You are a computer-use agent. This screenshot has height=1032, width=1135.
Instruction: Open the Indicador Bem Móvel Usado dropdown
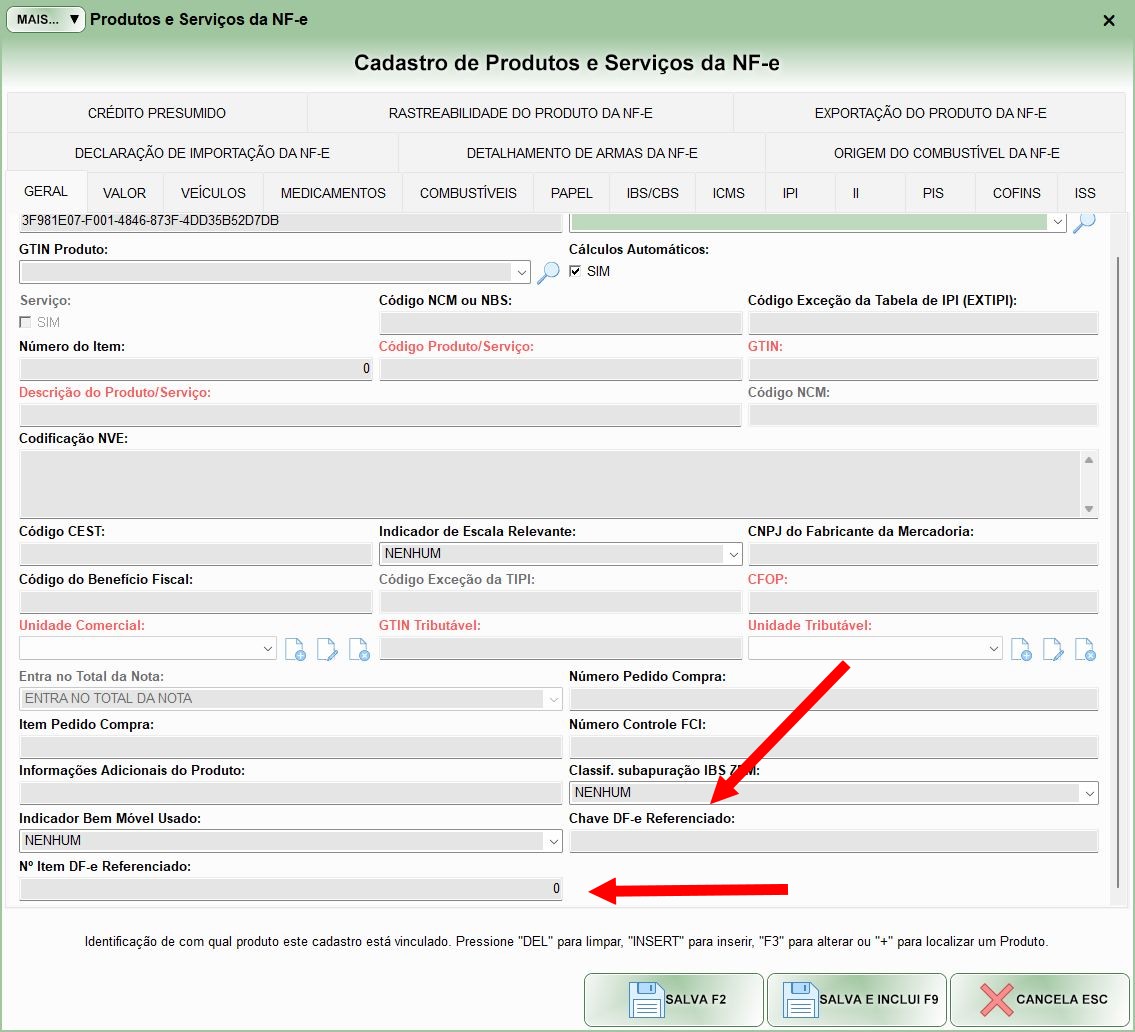click(553, 841)
